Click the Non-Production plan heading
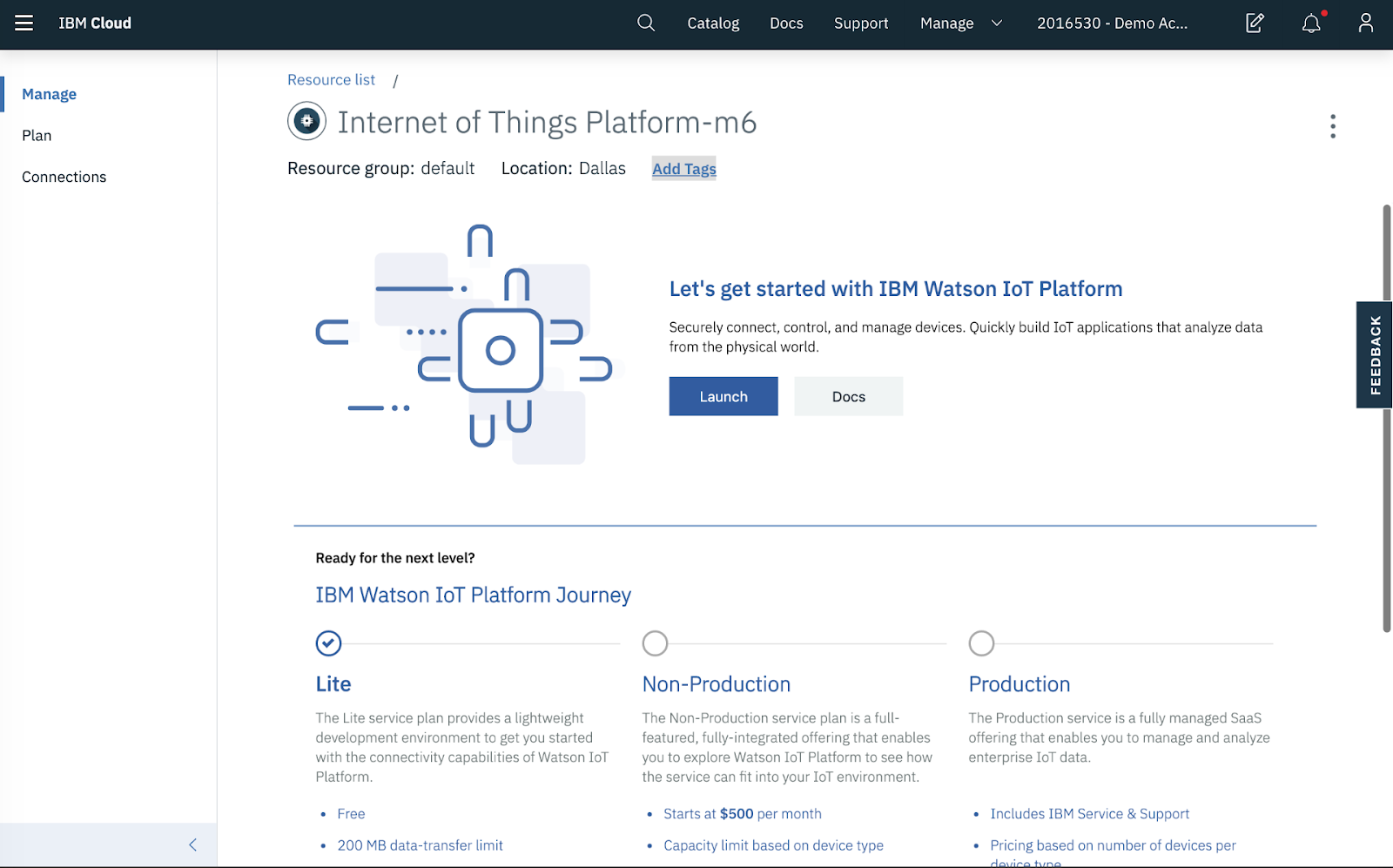 point(717,684)
